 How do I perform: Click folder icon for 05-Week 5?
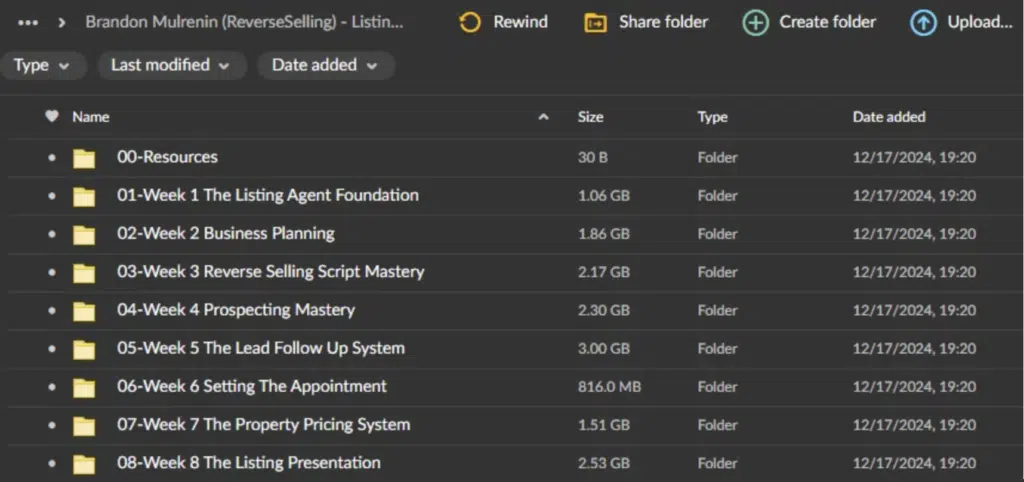tap(84, 349)
